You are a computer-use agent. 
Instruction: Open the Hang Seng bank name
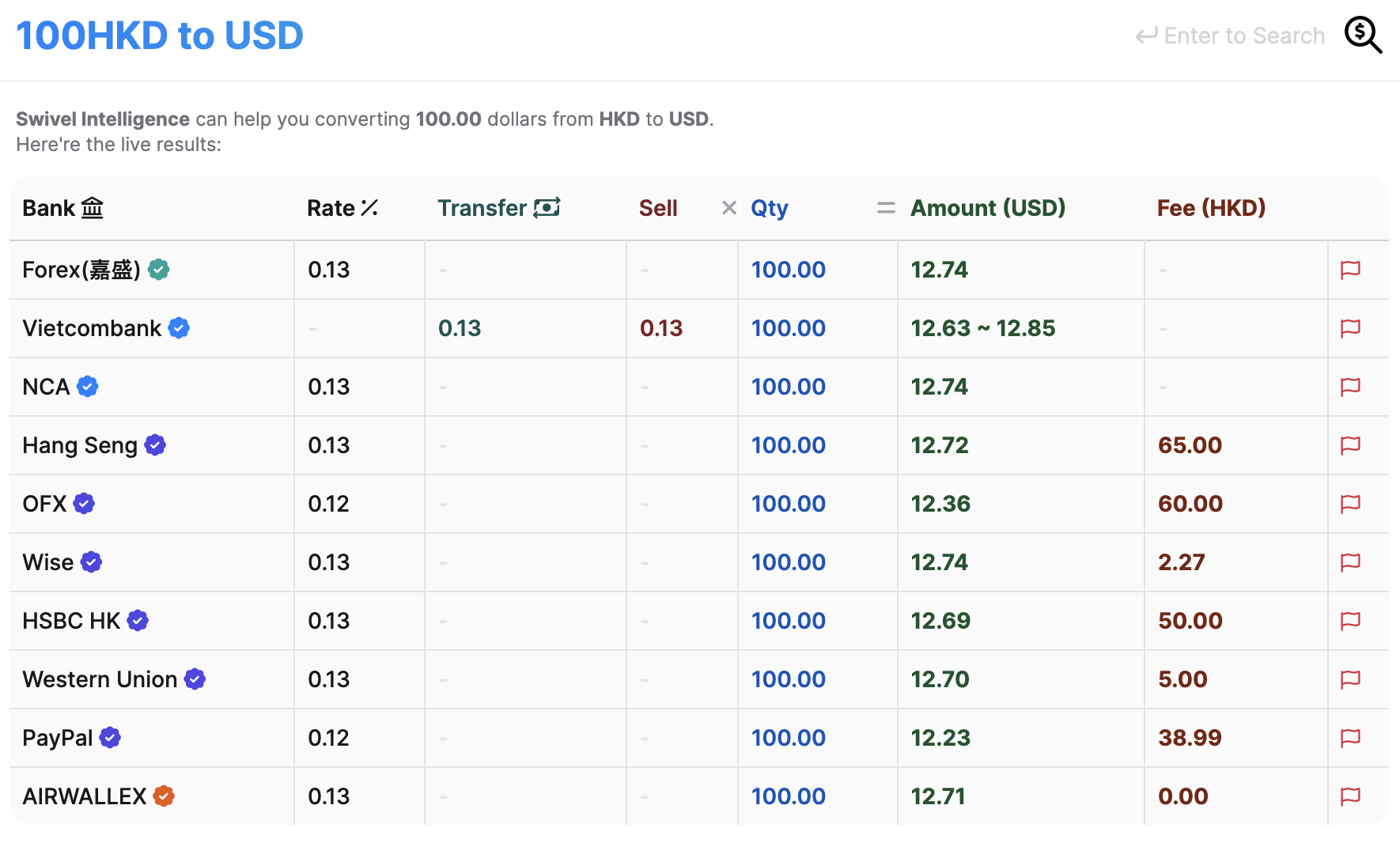click(x=80, y=445)
